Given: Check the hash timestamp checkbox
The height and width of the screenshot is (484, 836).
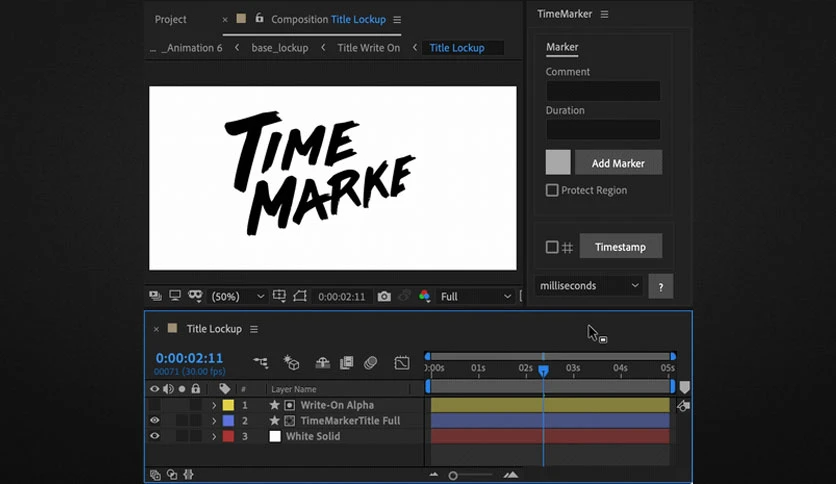Looking at the screenshot, I should tap(552, 247).
